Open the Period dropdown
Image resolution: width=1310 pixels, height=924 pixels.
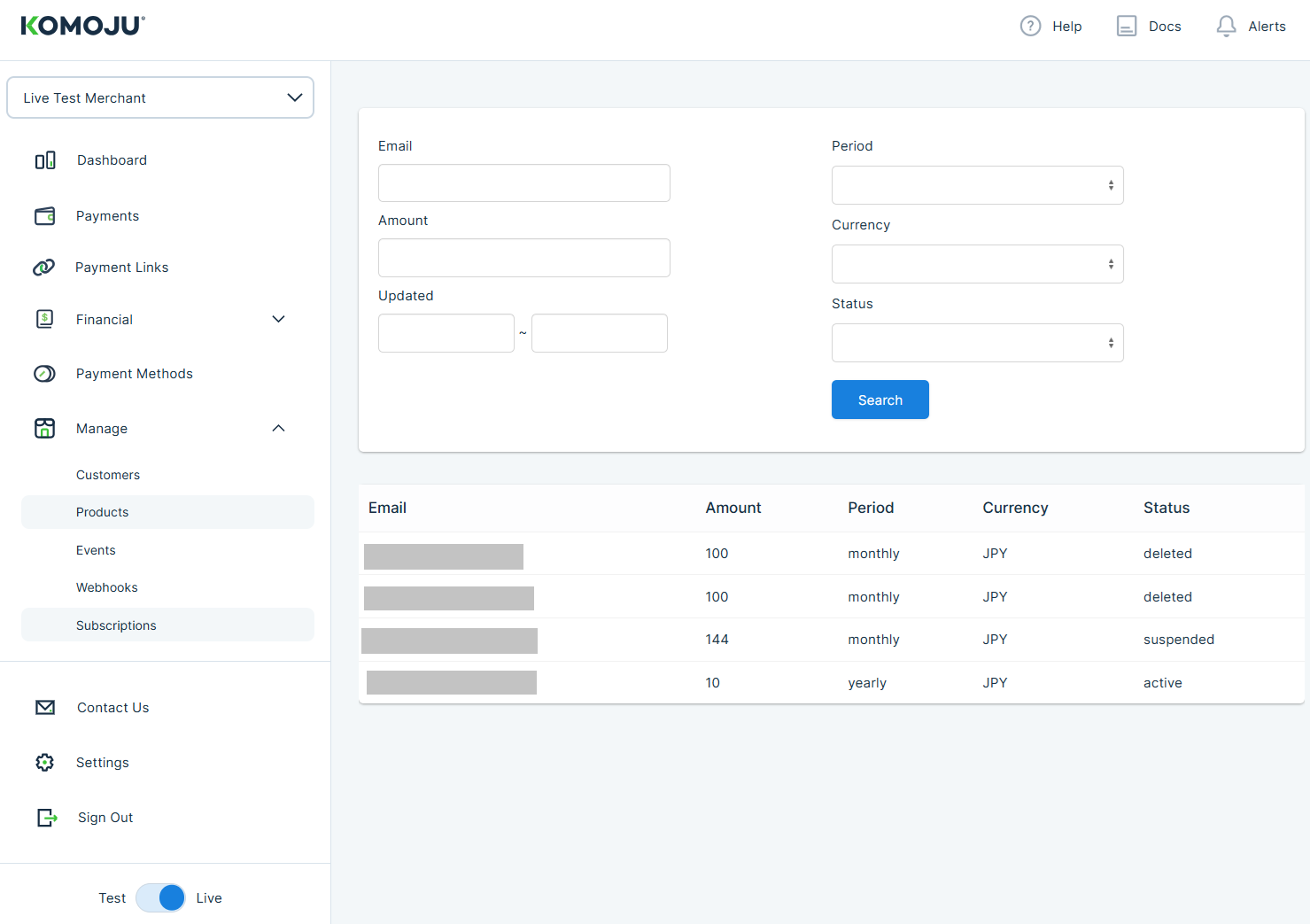pos(977,185)
